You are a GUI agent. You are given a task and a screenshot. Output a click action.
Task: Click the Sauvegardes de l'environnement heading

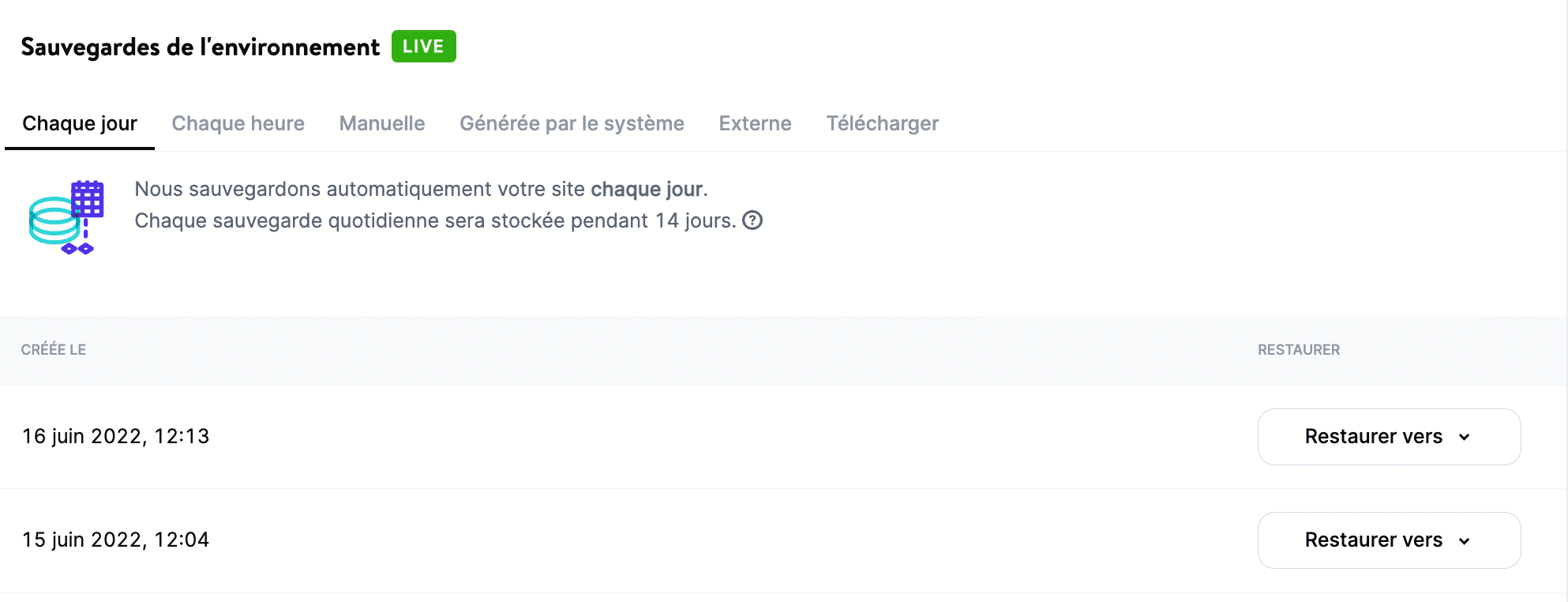coord(200,46)
